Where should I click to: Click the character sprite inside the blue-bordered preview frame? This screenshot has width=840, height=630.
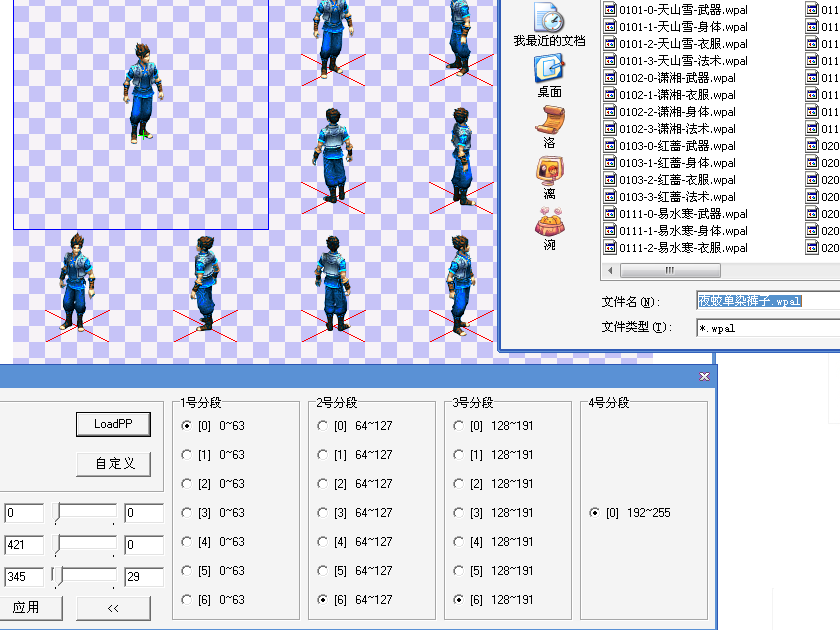(x=143, y=93)
